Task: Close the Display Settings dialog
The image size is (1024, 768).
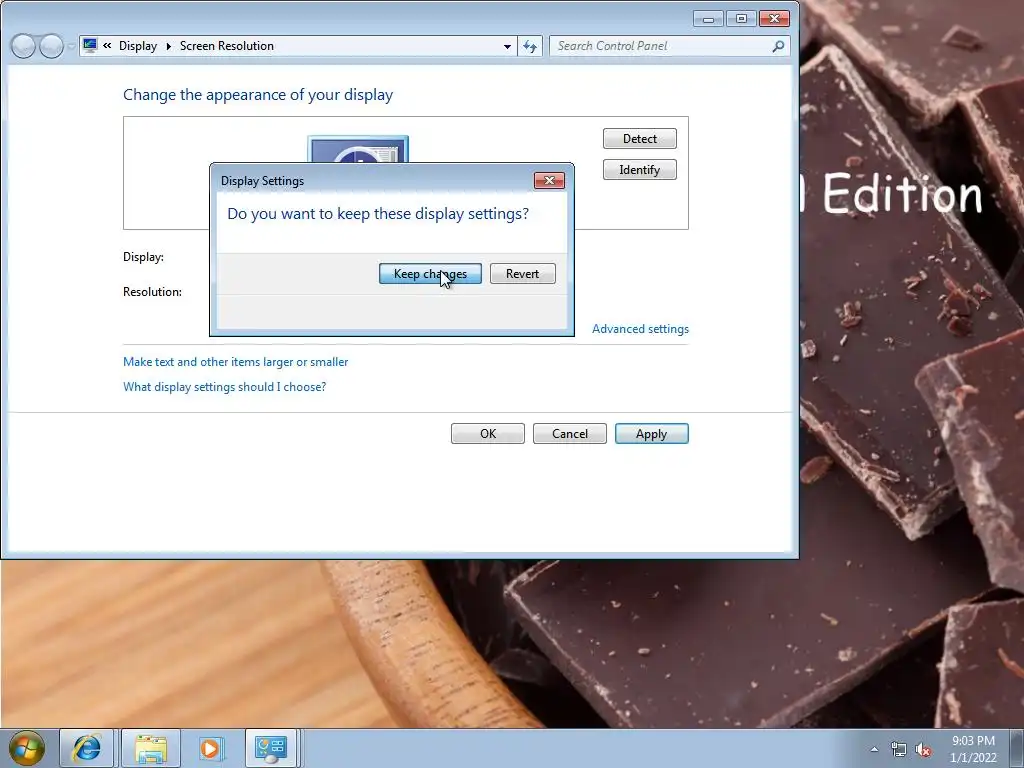Action: point(549,181)
